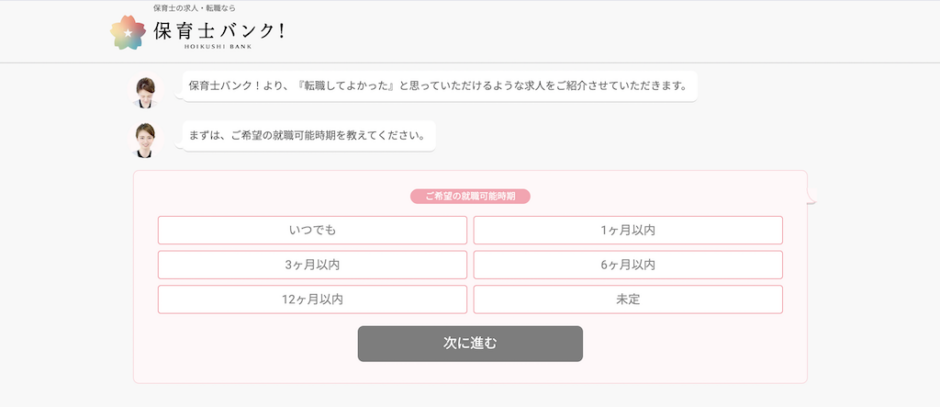Choose the 6ヶ月以内 option

pos(627,265)
